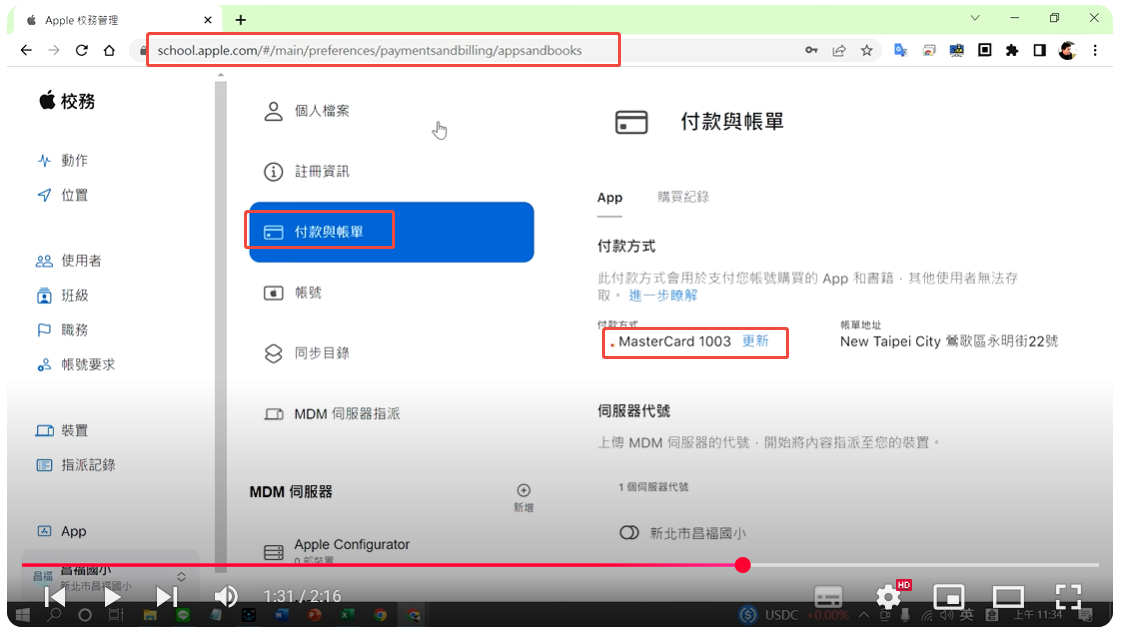Open Word from the taskbar
1121x632 pixels.
[x=280, y=615]
